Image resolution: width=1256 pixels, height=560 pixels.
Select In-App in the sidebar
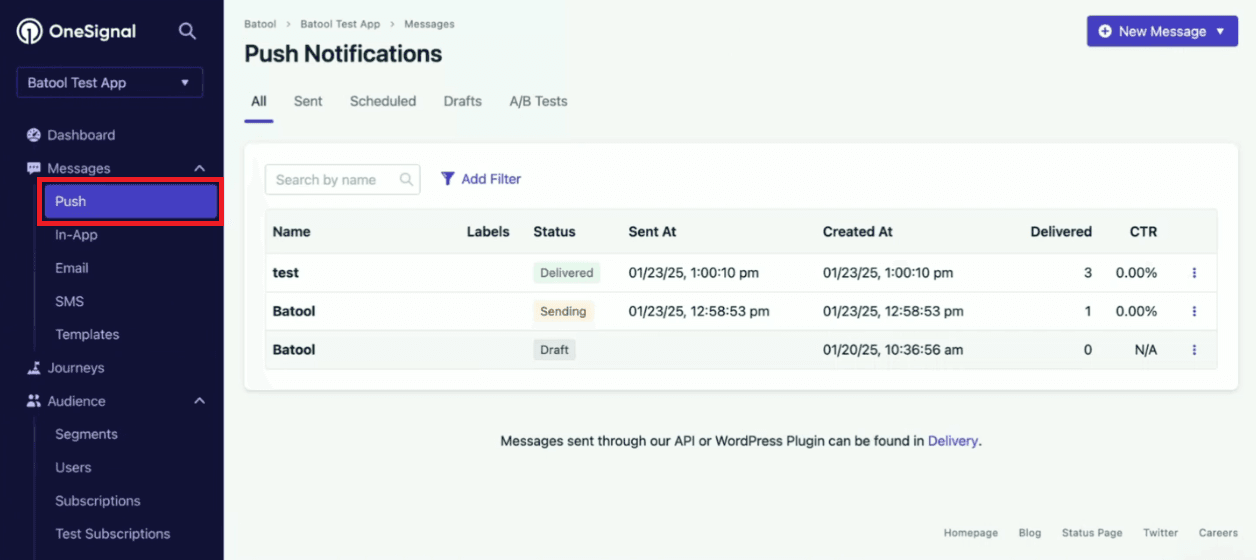click(76, 235)
